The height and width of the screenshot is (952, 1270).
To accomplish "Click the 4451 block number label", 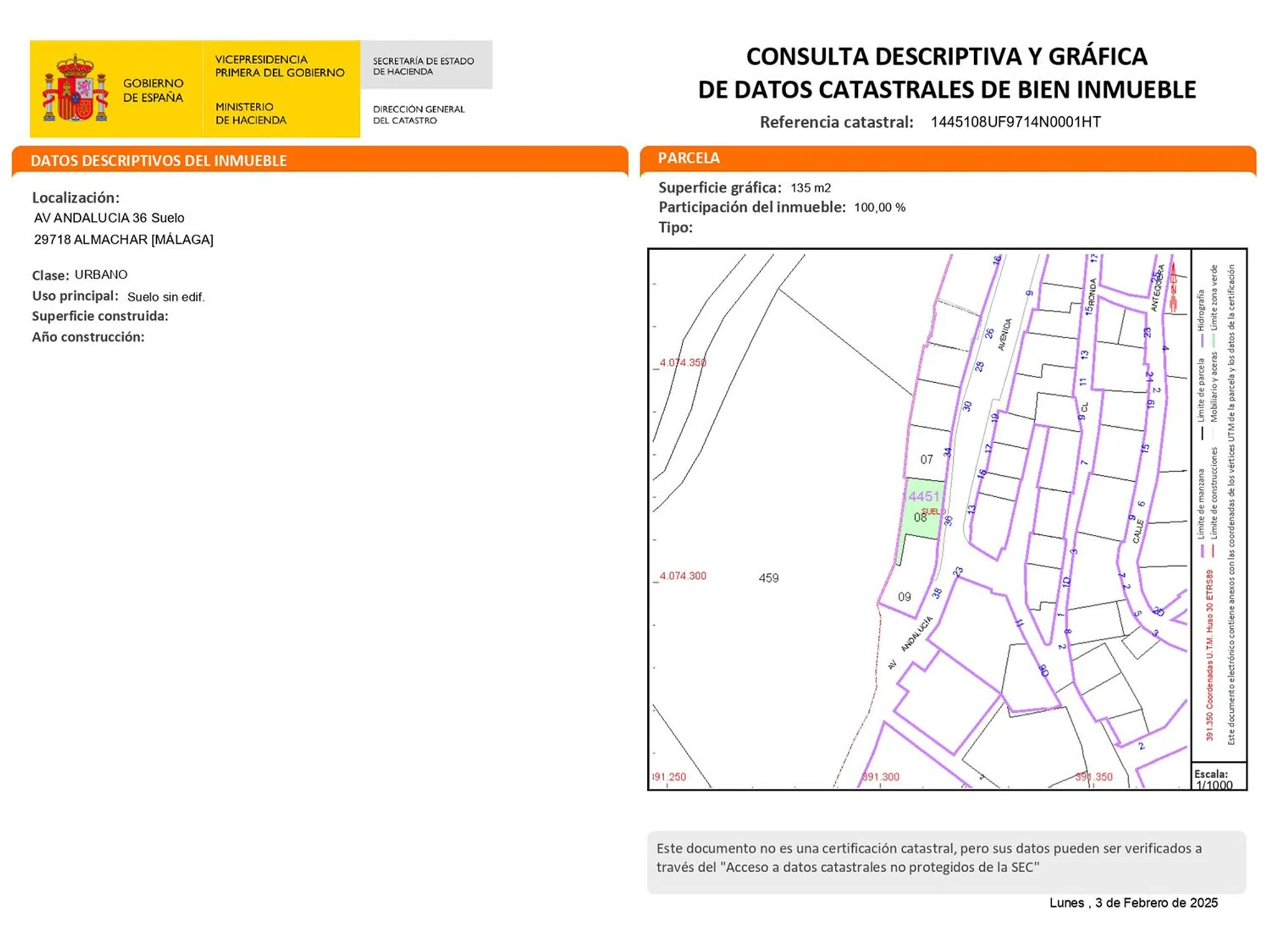I will [x=924, y=496].
